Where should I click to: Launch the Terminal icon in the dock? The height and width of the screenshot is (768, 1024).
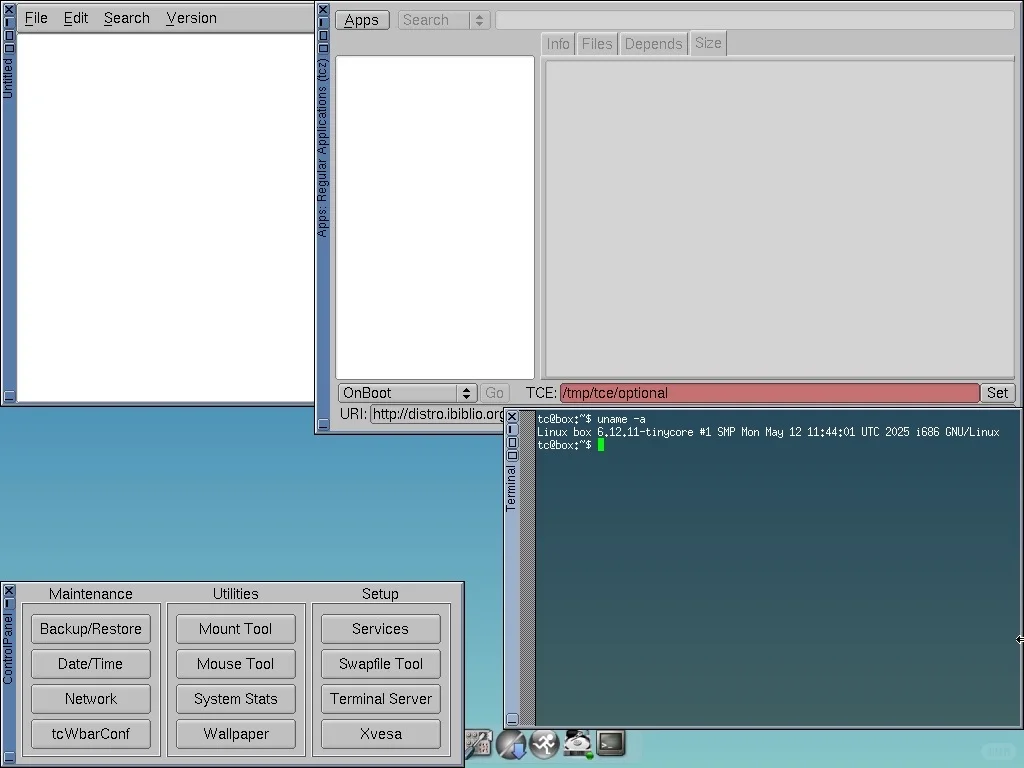click(x=611, y=744)
